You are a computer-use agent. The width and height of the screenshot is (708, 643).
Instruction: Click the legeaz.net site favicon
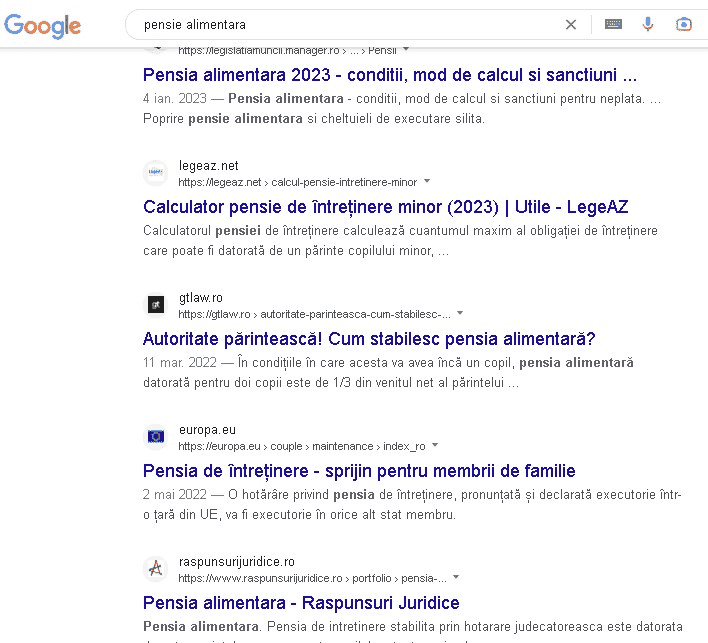155,173
